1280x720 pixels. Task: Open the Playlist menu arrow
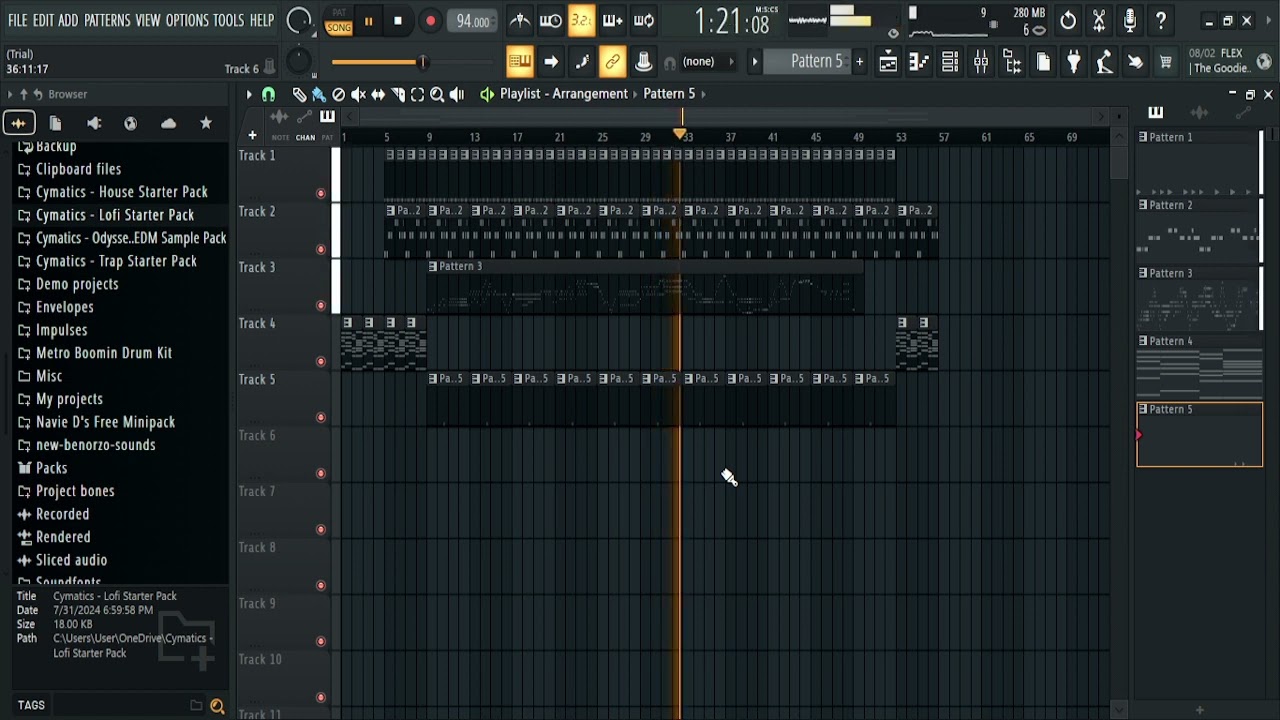pyautogui.click(x=249, y=94)
